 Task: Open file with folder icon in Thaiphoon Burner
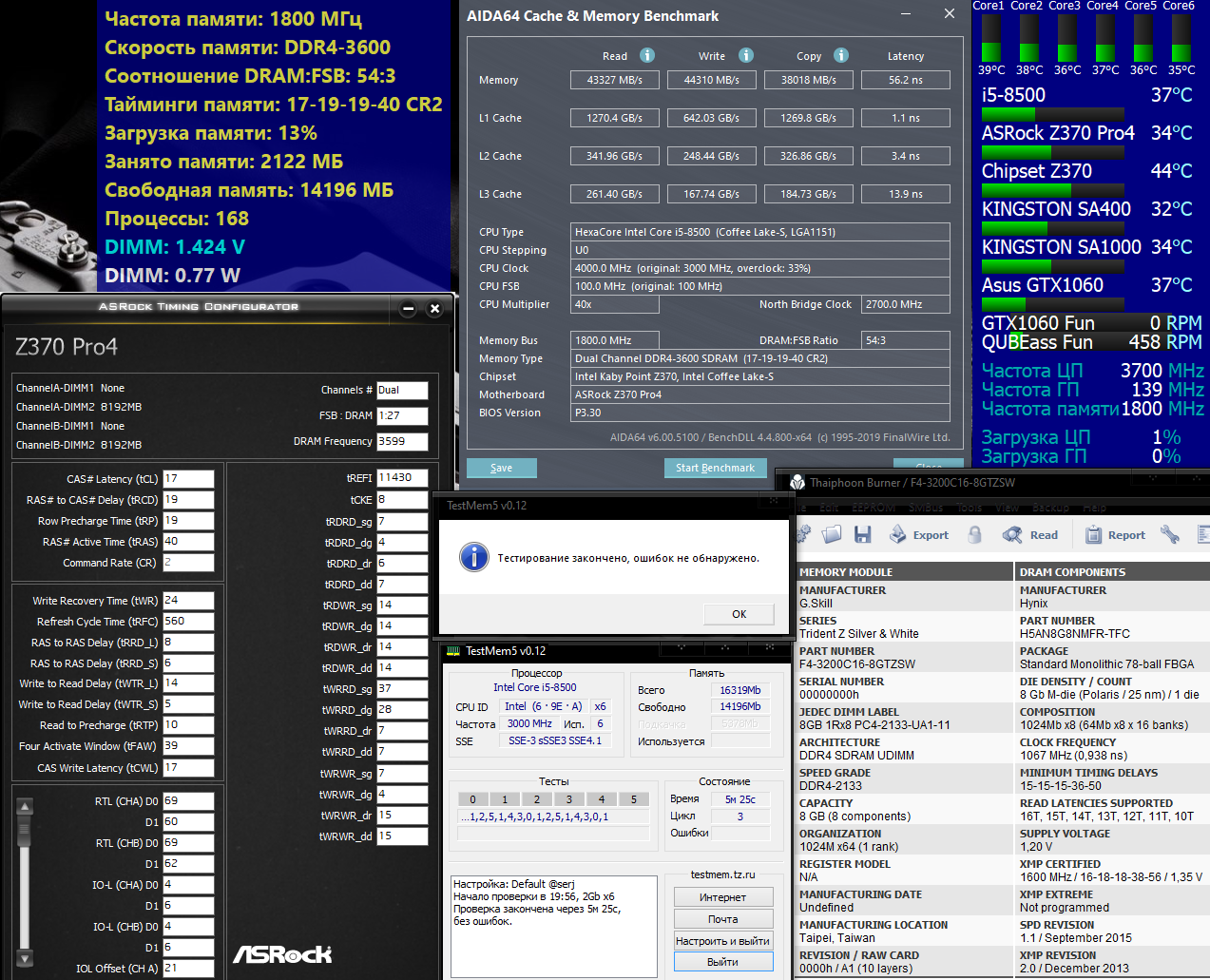coord(832,534)
